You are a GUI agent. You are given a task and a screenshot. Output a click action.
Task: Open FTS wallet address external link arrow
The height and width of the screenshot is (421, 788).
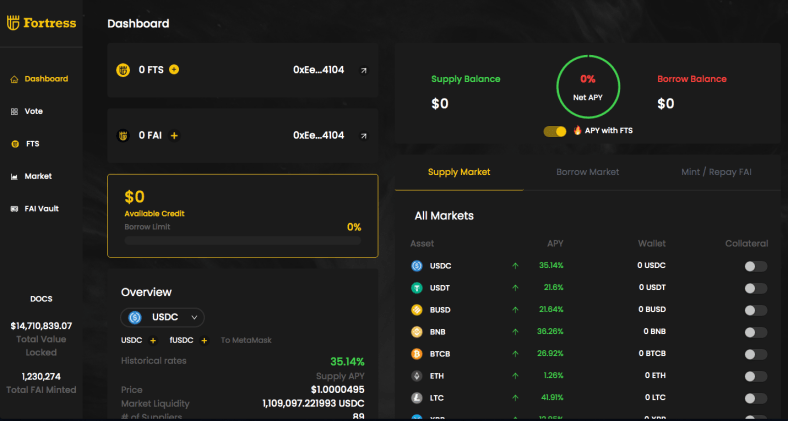point(363,70)
